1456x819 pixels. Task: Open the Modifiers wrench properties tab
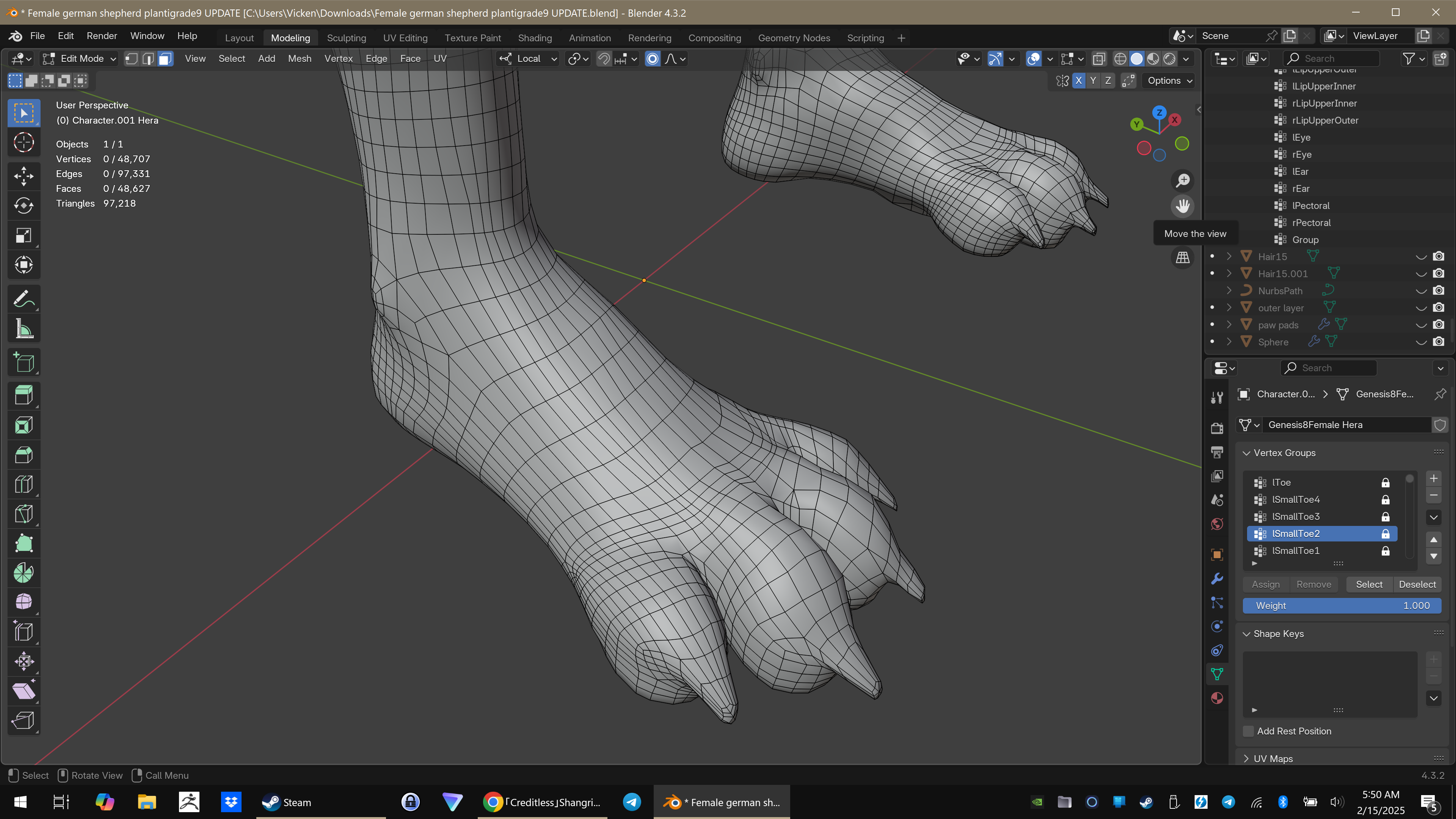[x=1217, y=579]
